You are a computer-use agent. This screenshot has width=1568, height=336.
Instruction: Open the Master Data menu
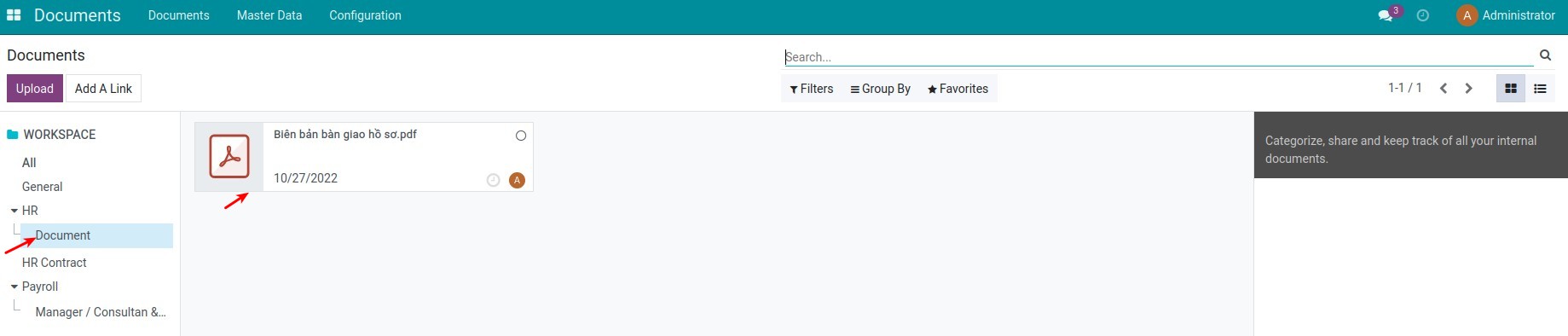click(x=269, y=15)
